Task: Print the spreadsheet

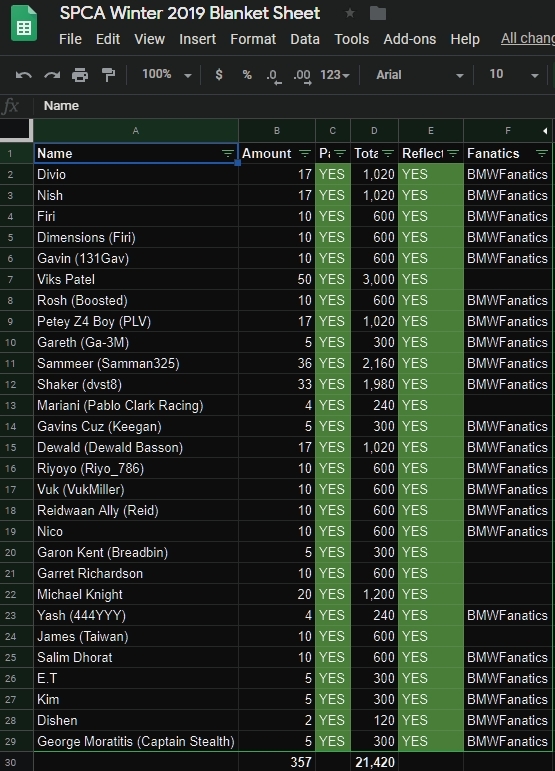Action: coord(80,75)
